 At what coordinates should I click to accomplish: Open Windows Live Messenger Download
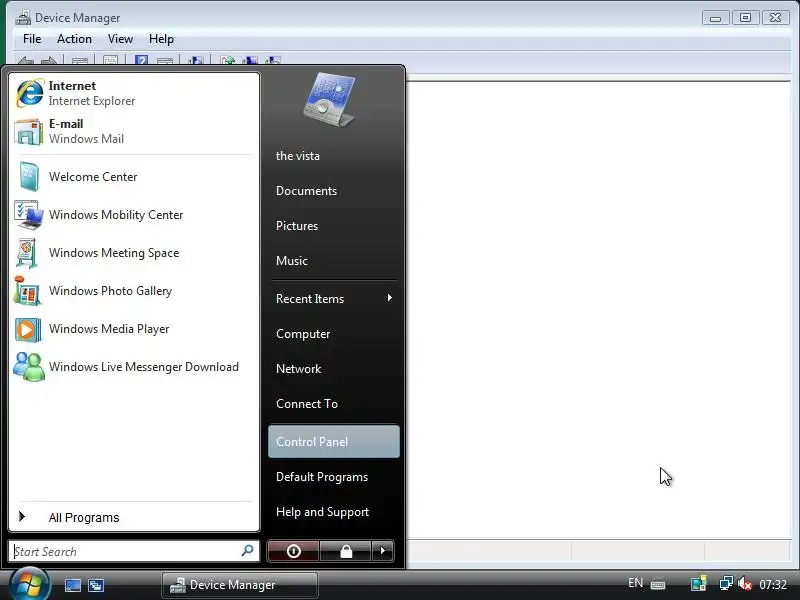(134, 367)
